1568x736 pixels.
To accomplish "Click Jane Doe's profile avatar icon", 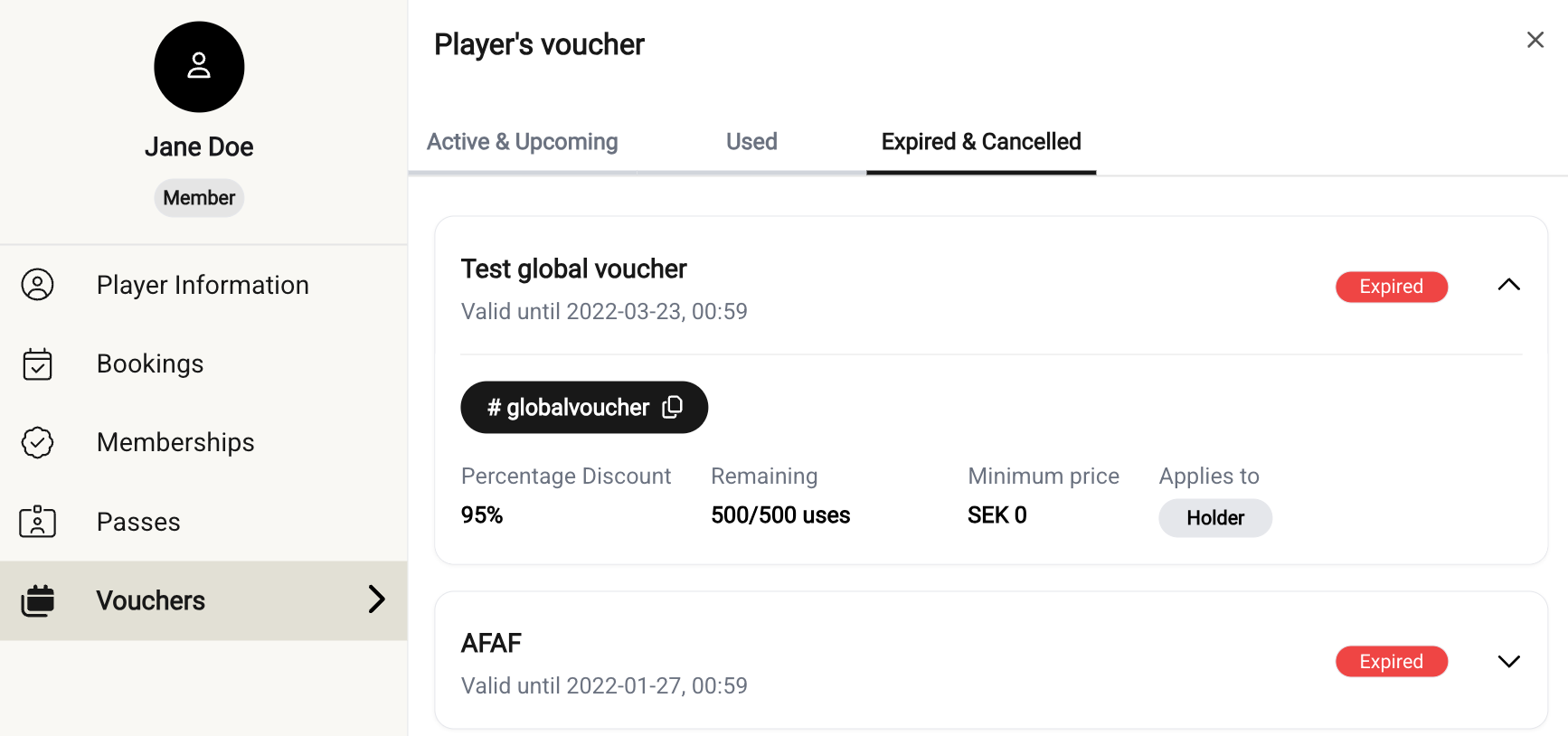I will (x=199, y=67).
